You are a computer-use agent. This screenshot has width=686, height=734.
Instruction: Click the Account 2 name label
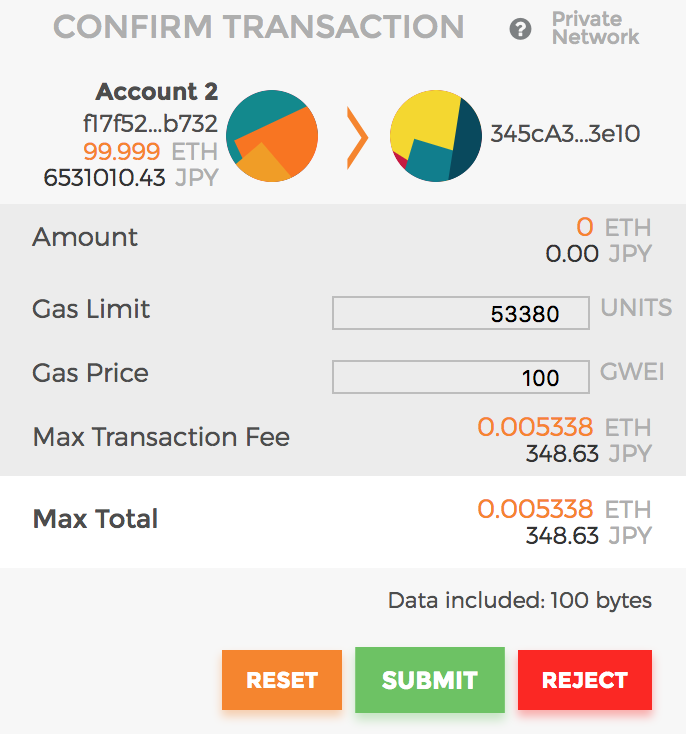[156, 93]
